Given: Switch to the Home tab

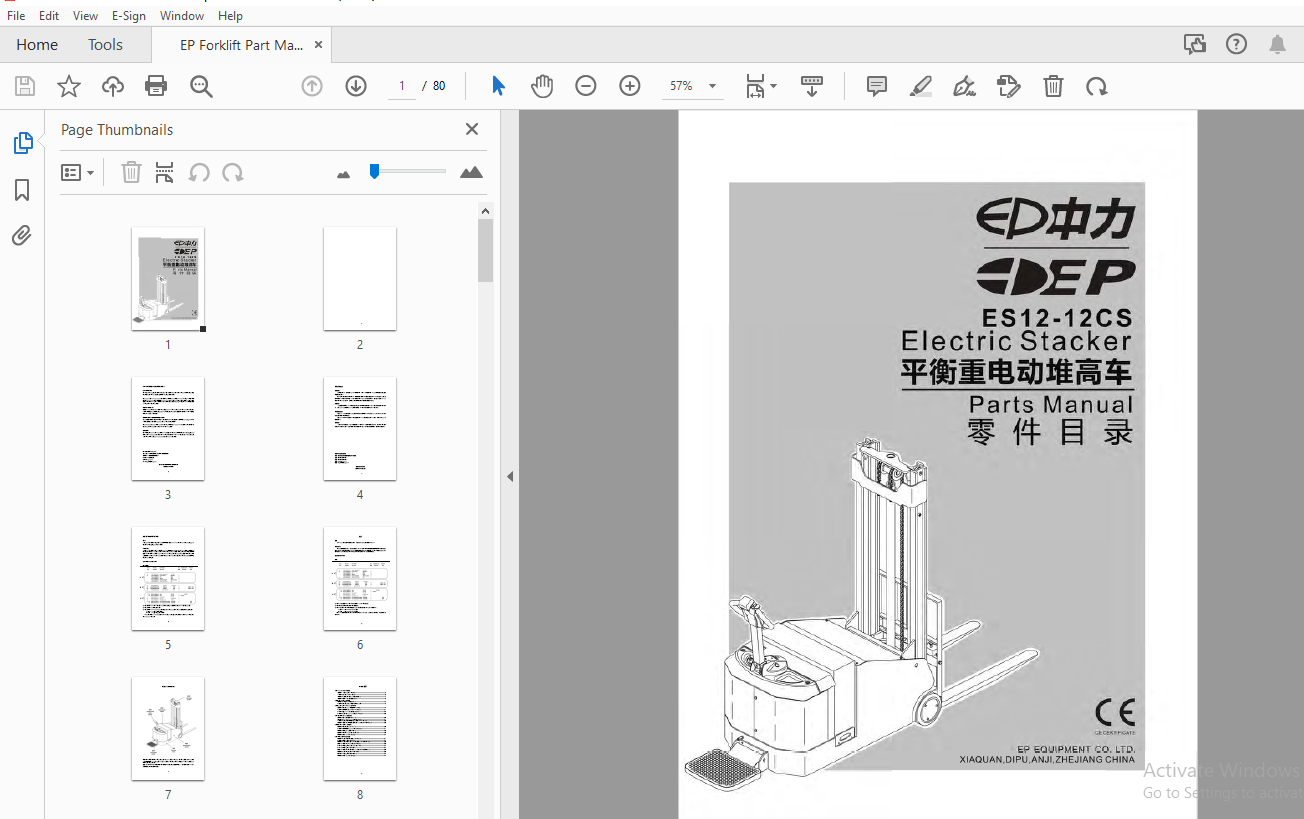Looking at the screenshot, I should (37, 45).
